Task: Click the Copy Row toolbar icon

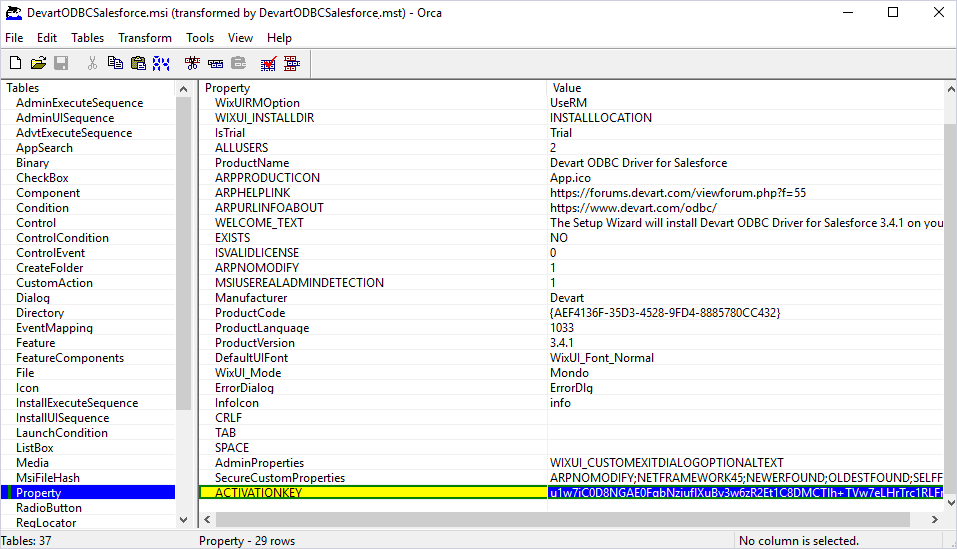Action: (x=215, y=63)
